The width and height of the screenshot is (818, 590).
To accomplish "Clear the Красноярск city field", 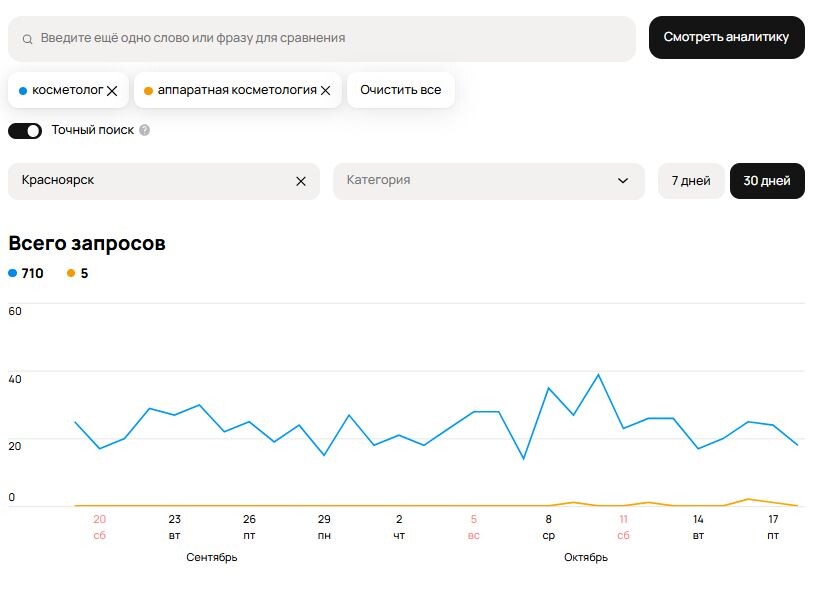I will tap(301, 181).
